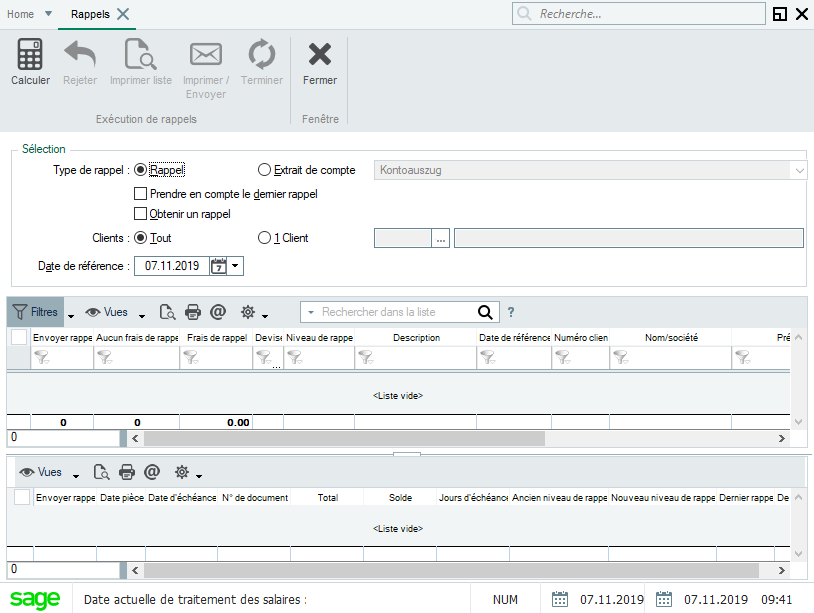This screenshot has height=613, width=814.
Task: Click the print preview icon in lower list toolbar
Action: 101,472
